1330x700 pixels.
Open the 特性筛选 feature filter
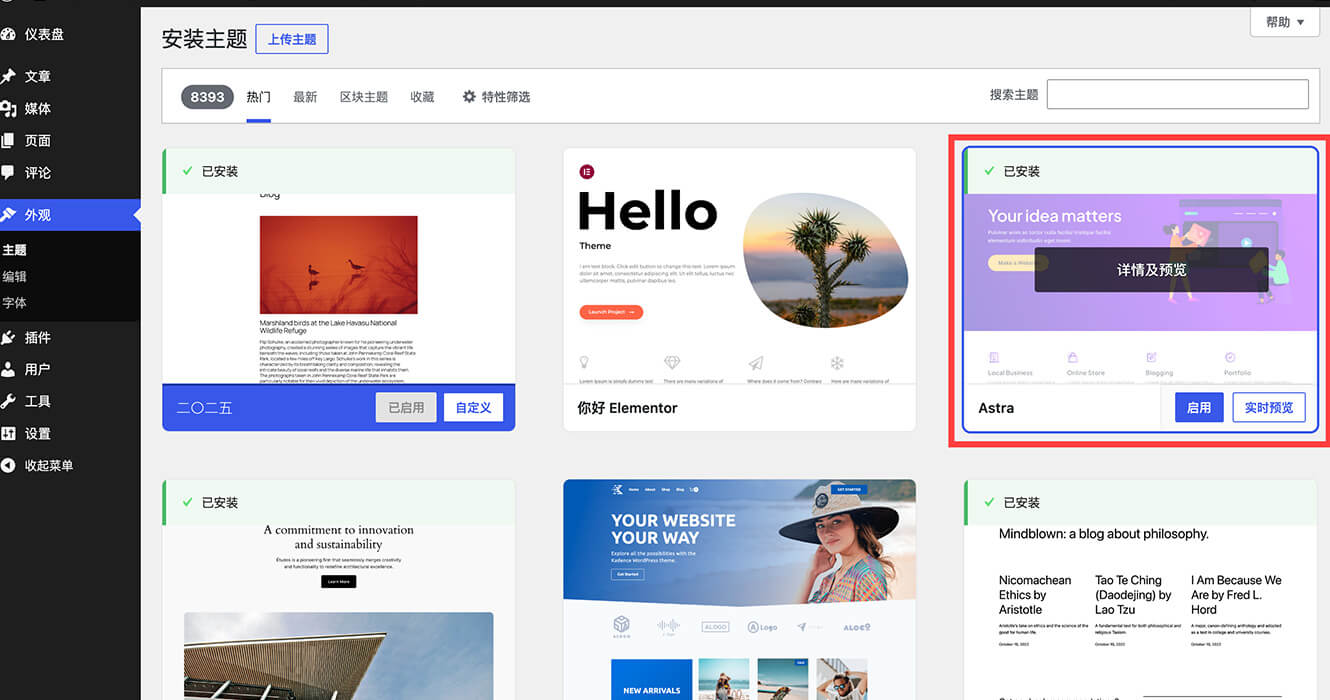pyautogui.click(x=496, y=97)
